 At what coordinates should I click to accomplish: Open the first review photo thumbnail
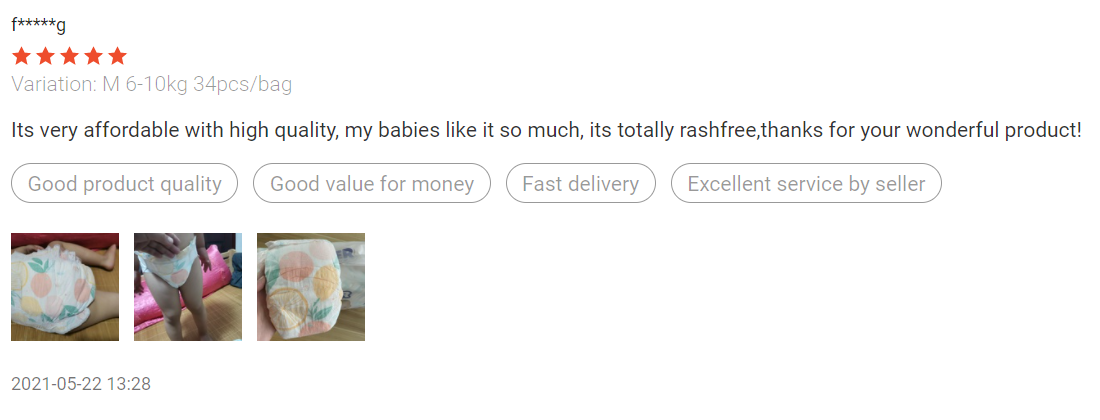(65, 287)
